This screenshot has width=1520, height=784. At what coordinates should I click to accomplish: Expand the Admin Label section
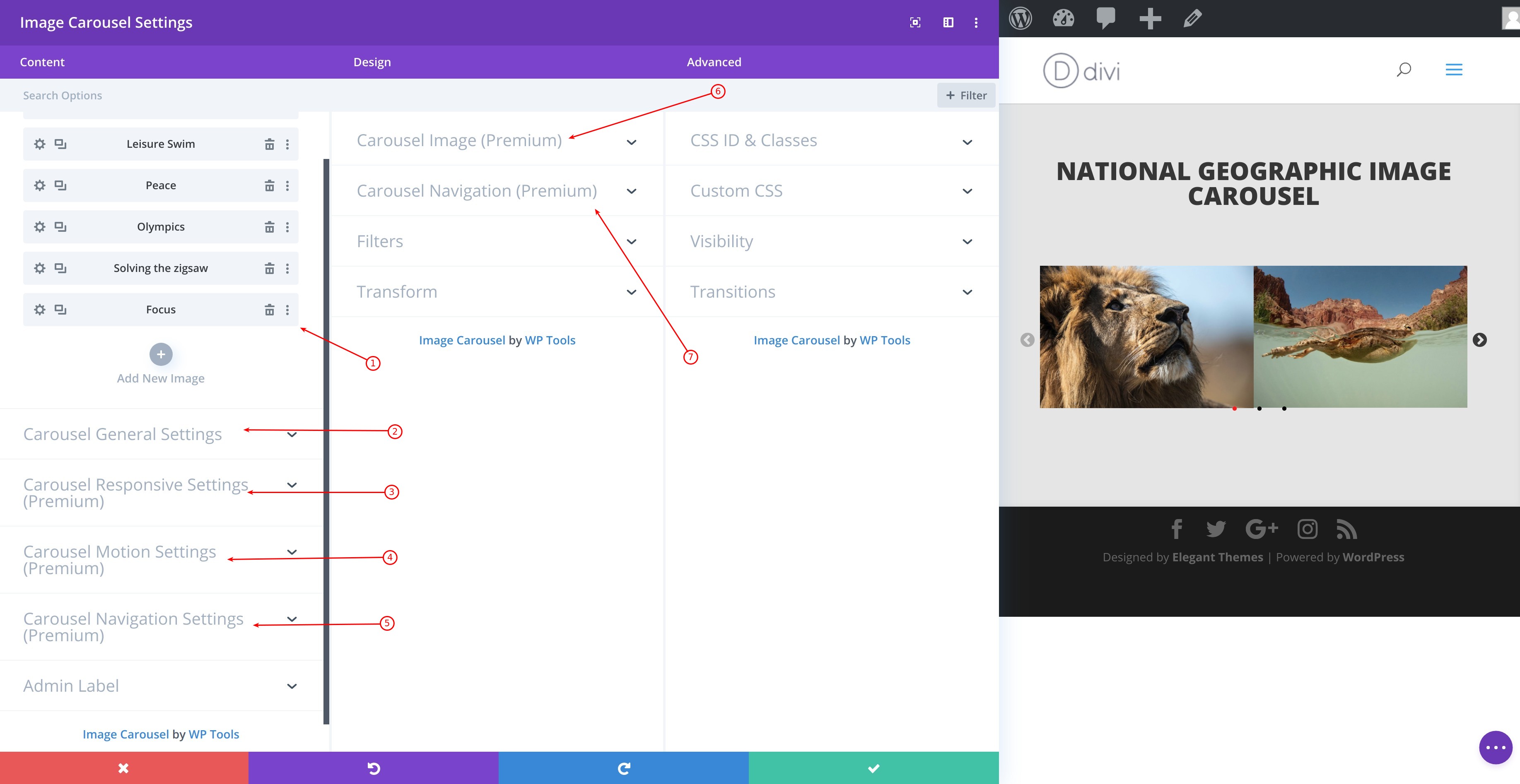[x=161, y=685]
